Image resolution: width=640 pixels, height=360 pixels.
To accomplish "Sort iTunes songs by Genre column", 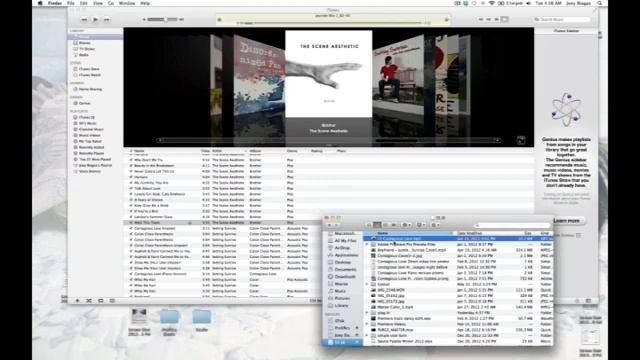I will [x=292, y=151].
